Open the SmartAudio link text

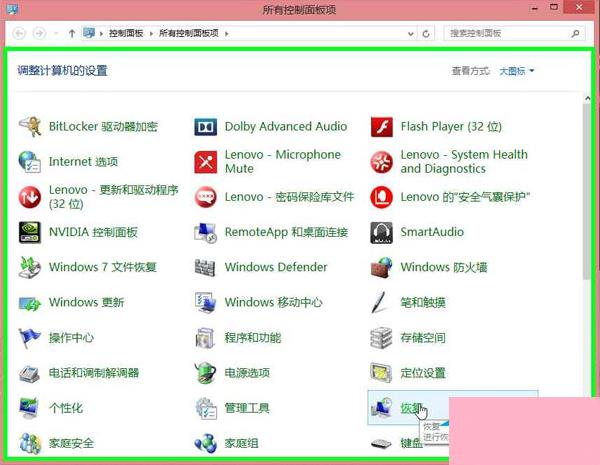(432, 232)
